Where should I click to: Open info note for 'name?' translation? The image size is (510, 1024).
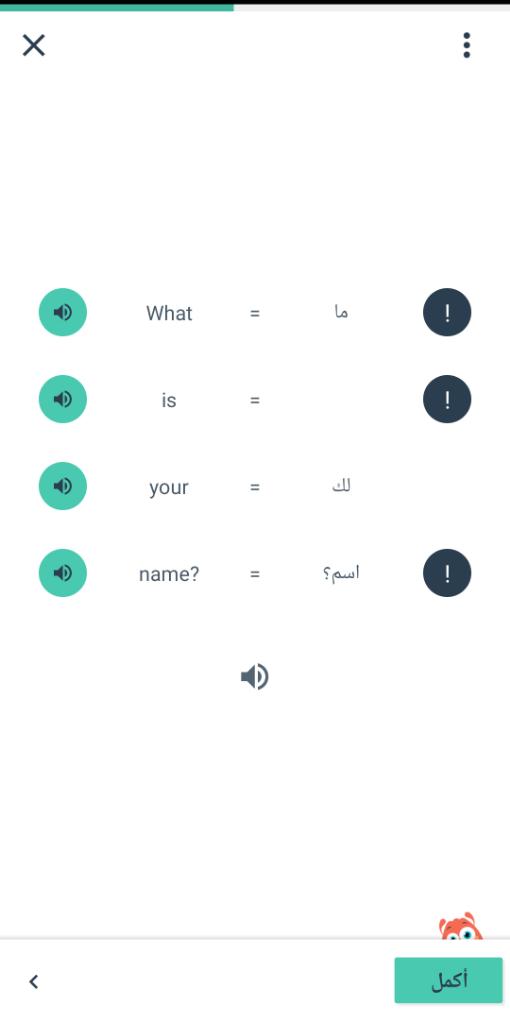(447, 573)
